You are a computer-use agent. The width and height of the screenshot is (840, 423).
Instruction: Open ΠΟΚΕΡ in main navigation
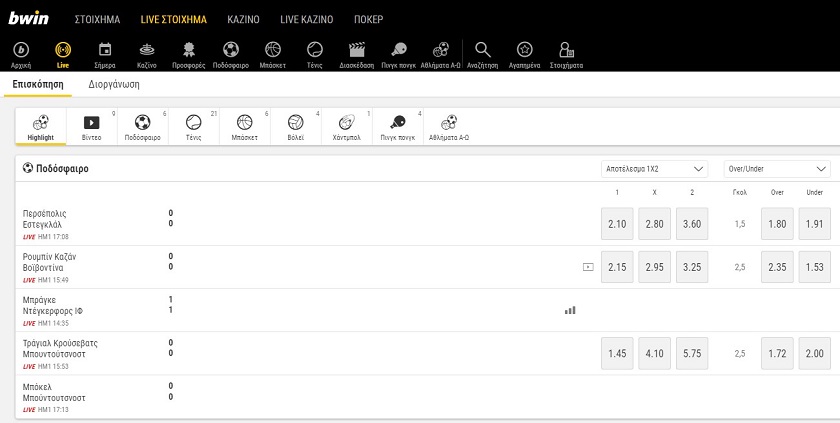pos(369,19)
